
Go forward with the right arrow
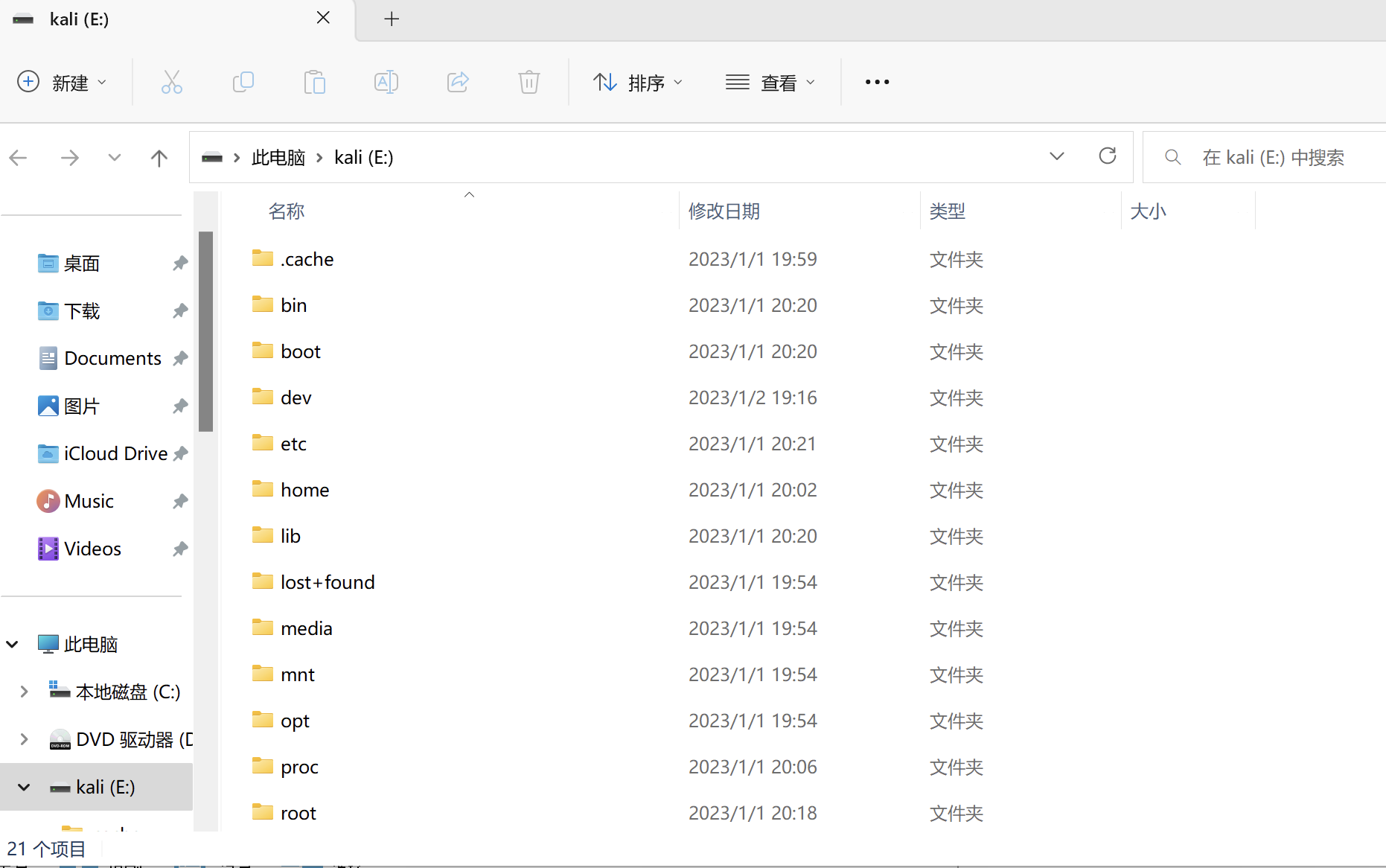point(69,157)
